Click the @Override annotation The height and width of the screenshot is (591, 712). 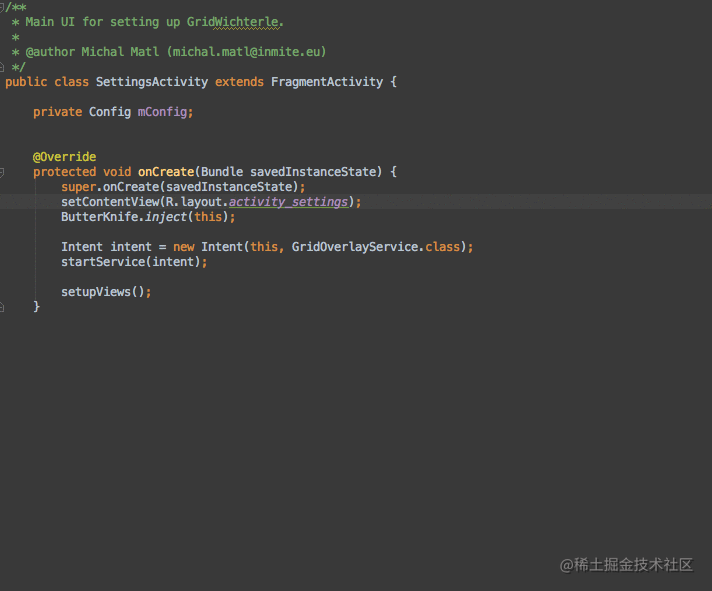(x=64, y=157)
